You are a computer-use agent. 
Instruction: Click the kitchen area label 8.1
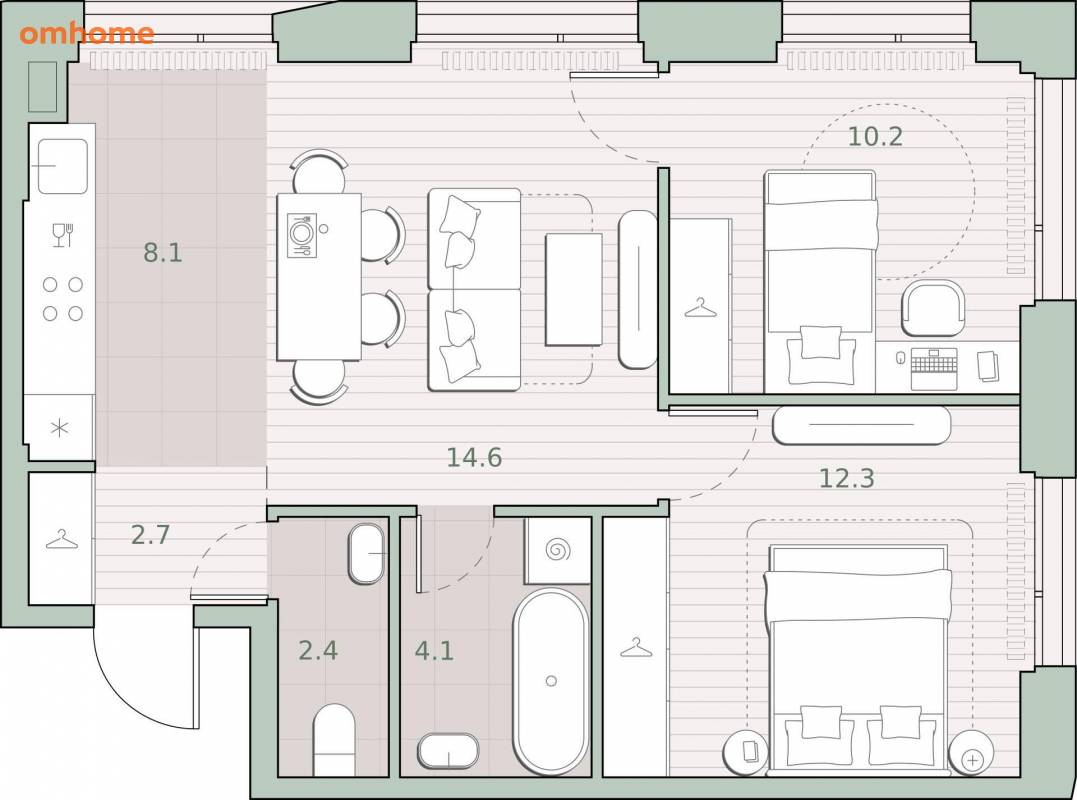(163, 253)
